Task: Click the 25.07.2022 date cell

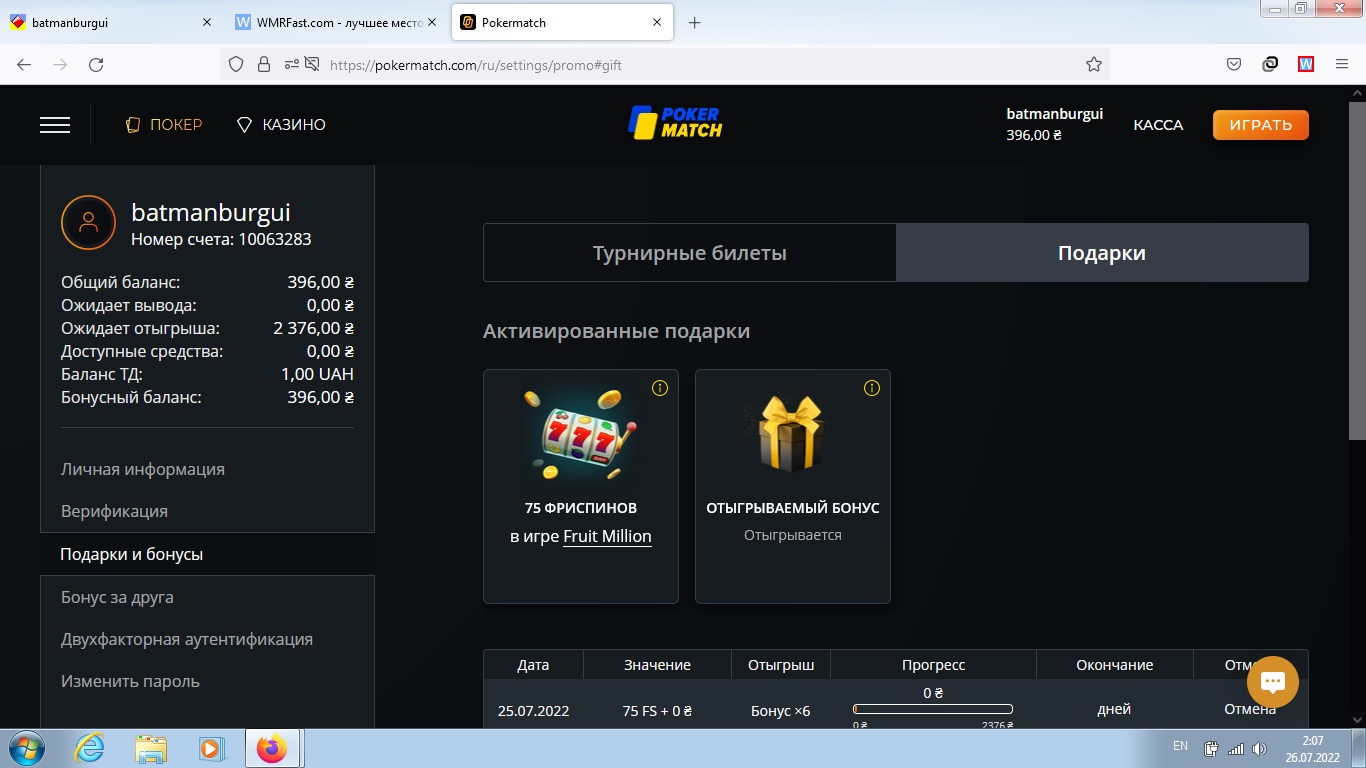Action: tap(533, 711)
